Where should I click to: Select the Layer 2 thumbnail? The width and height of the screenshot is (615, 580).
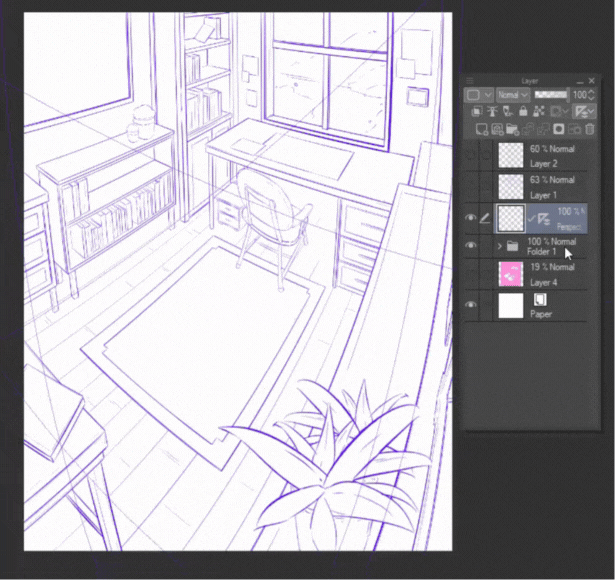511,155
